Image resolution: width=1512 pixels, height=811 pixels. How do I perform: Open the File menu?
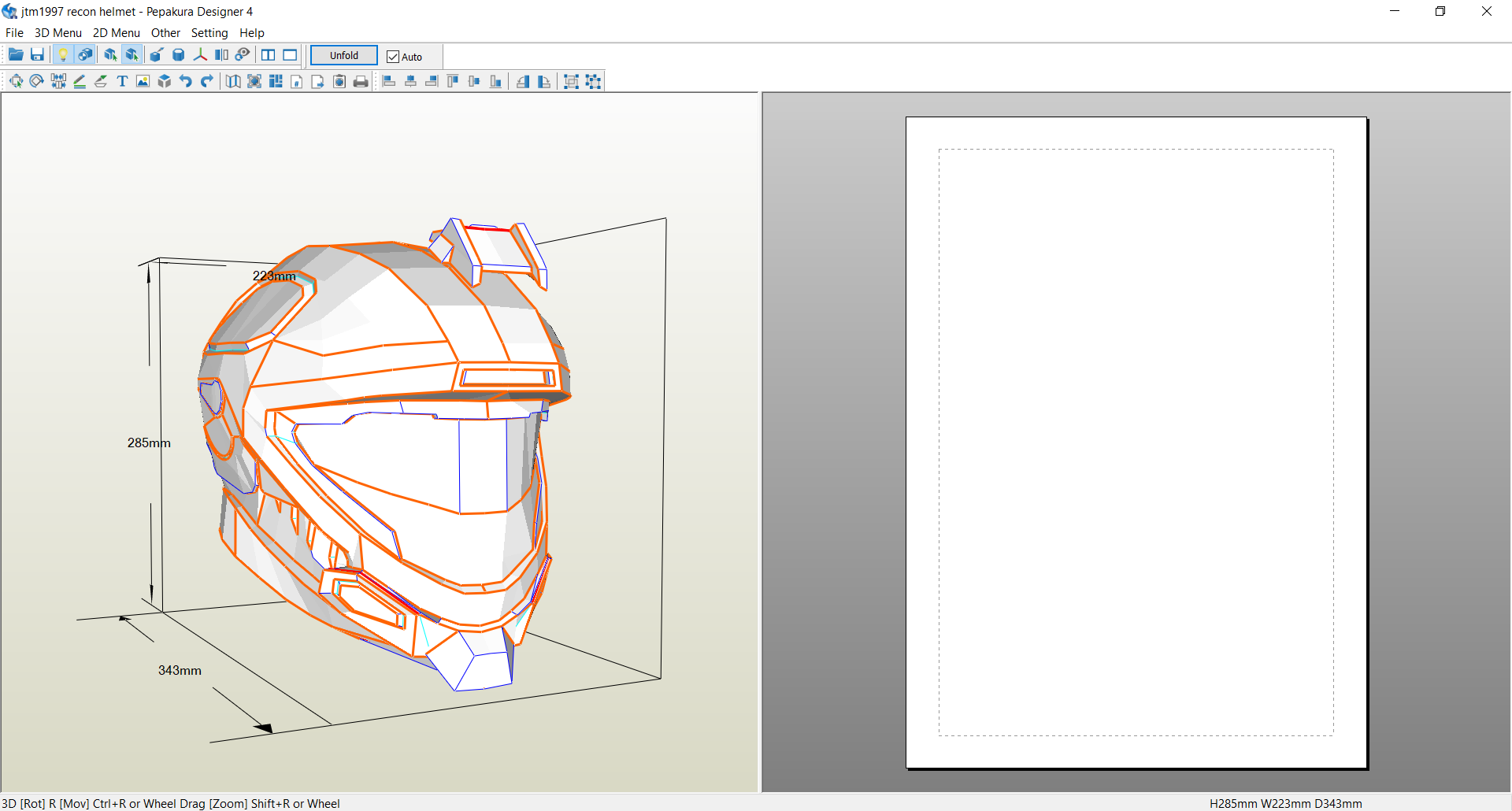click(14, 33)
